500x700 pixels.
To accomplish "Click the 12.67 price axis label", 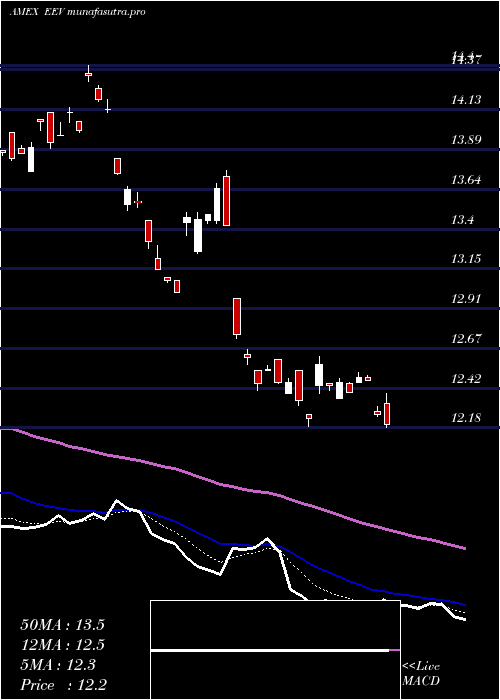I will point(467,338).
